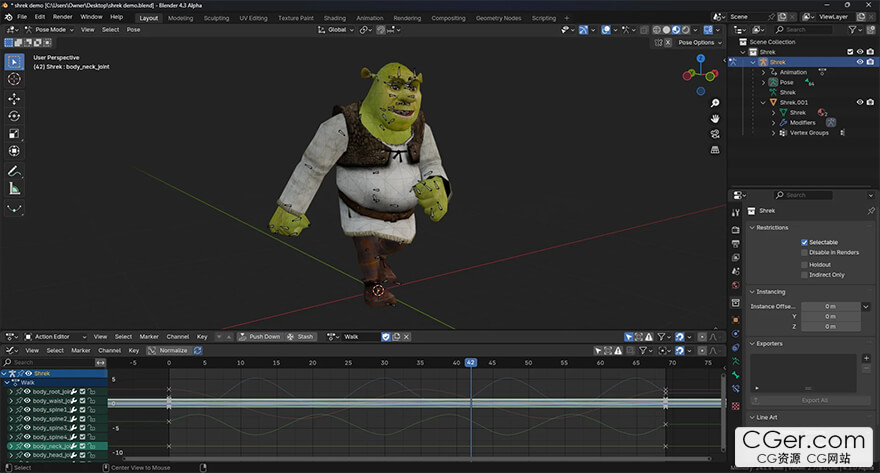Click the zoom magnifier viewport gizmo
Image resolution: width=880 pixels, height=473 pixels.
[715, 103]
